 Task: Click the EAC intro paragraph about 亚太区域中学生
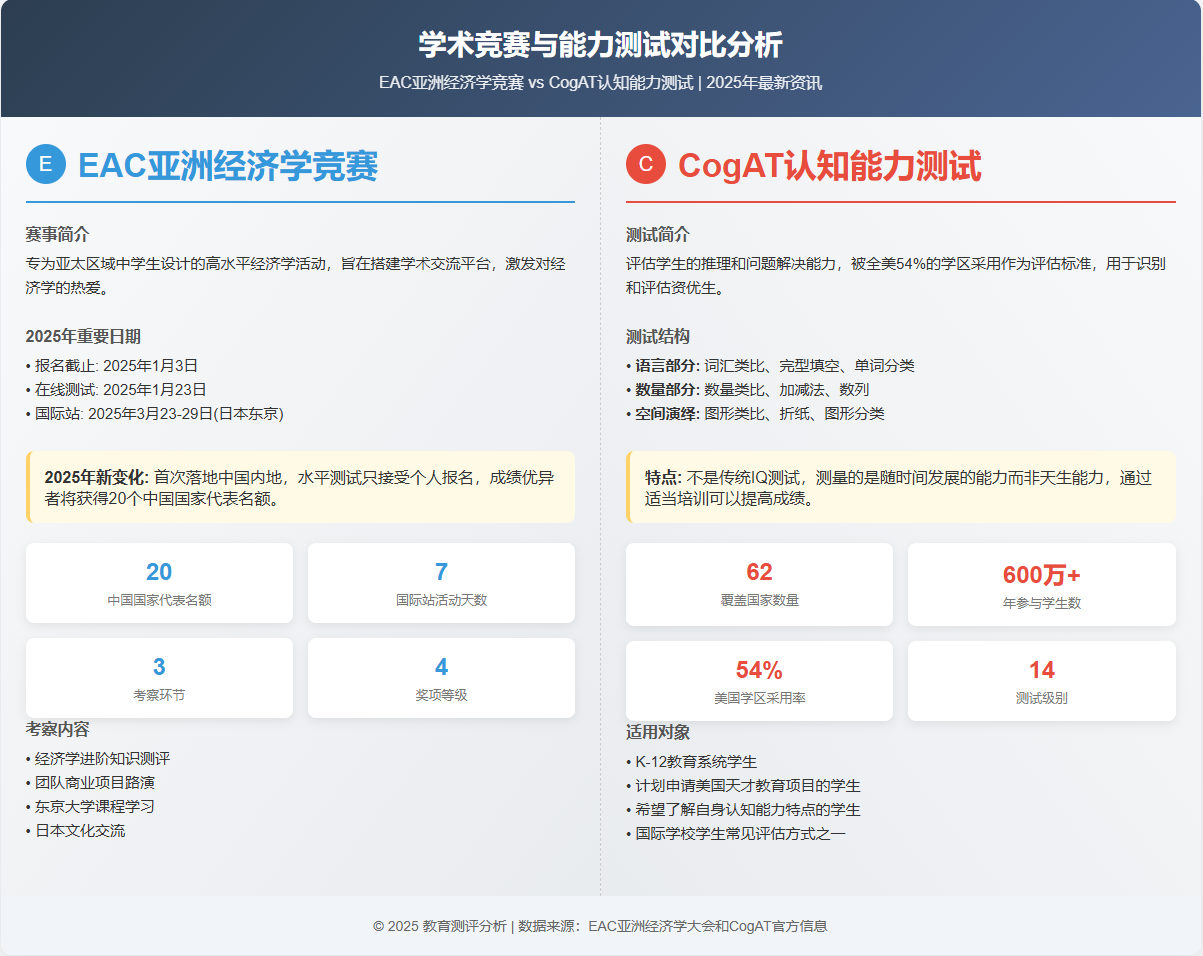(x=296, y=276)
